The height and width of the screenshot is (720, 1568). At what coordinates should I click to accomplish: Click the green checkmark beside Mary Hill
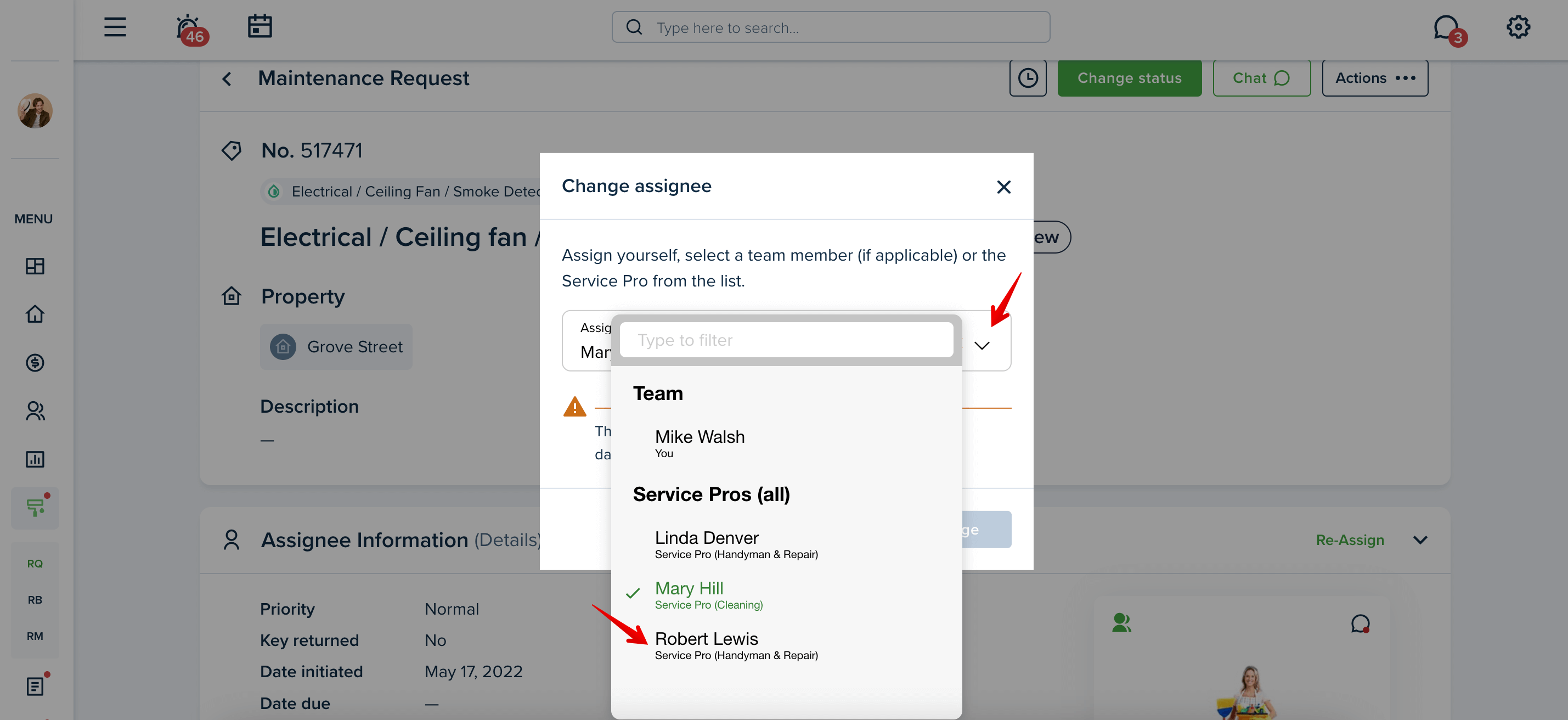pos(633,593)
